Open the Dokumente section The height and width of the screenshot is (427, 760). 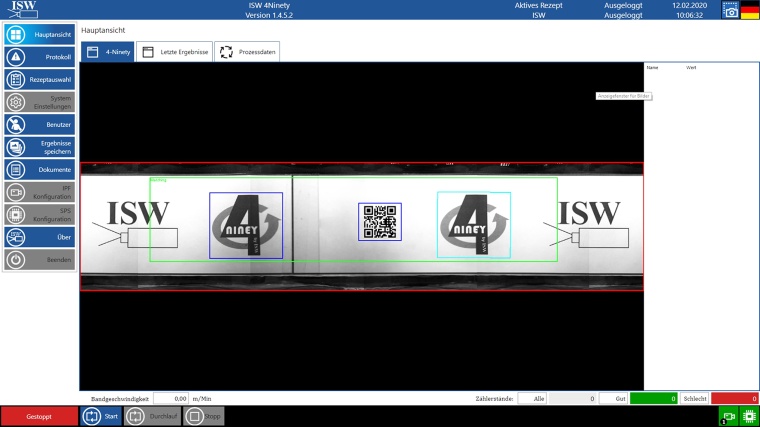pos(39,170)
